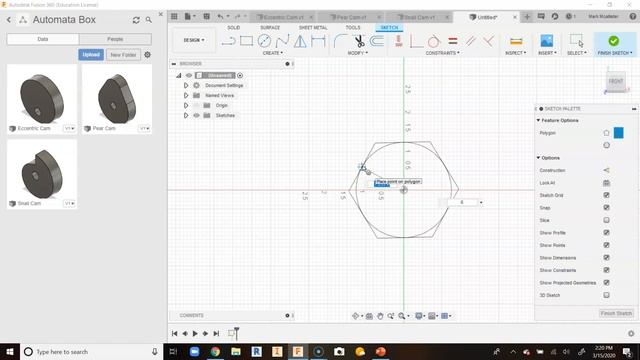This screenshot has width=640, height=360.
Task: Open the Constraints dropdown menu
Action: 442,53
